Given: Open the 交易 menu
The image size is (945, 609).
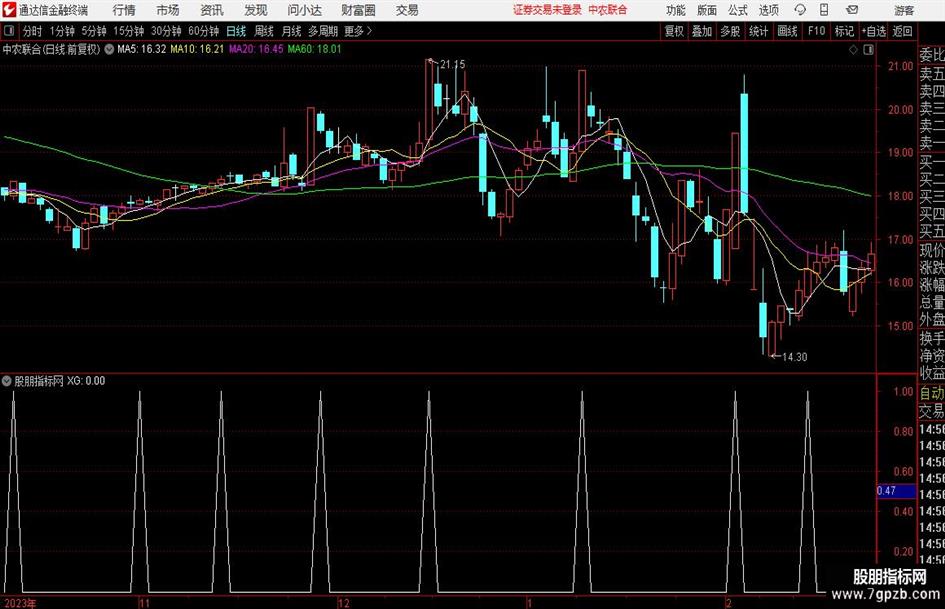Looking at the screenshot, I should (407, 10).
